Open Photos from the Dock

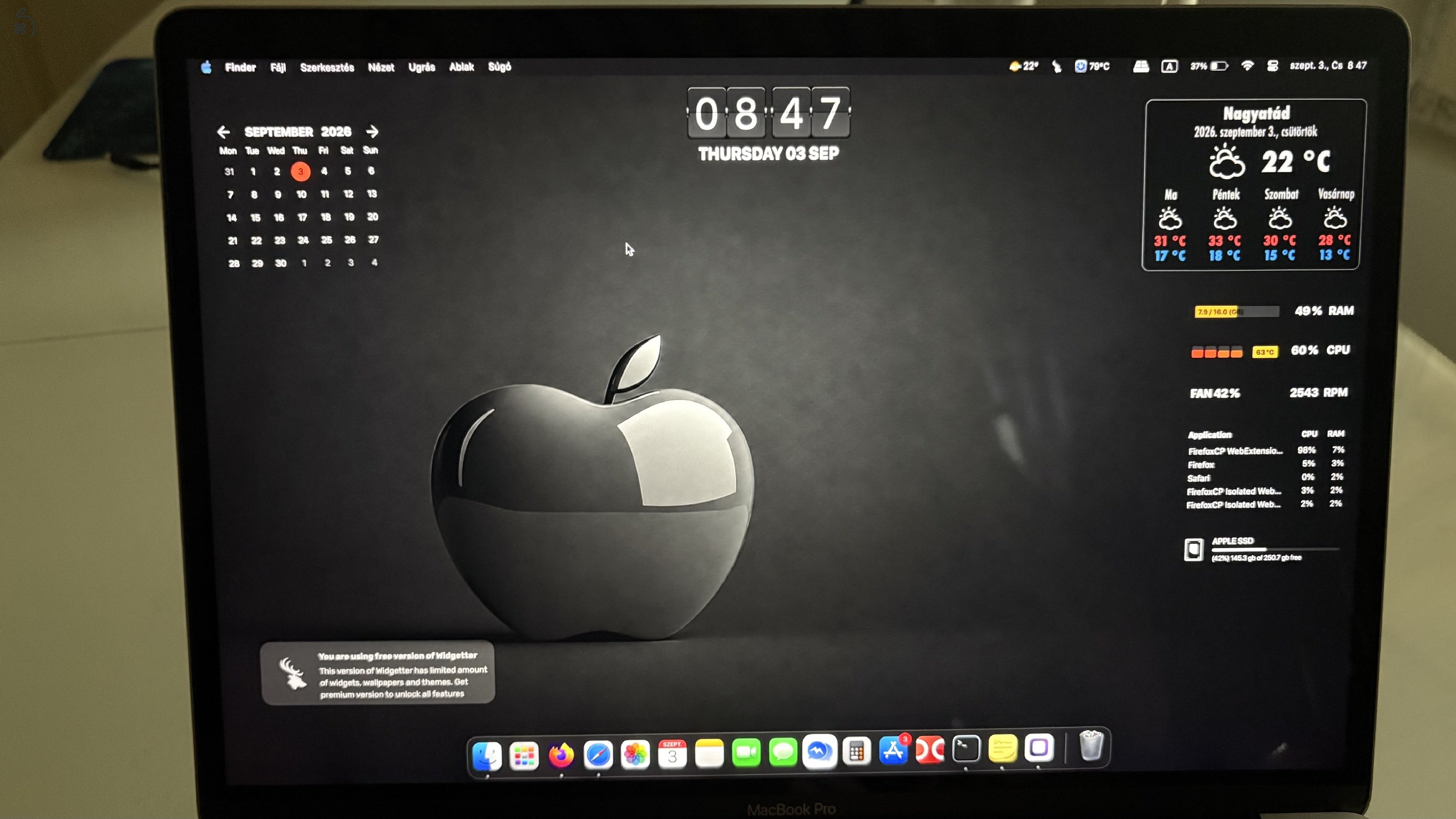635,754
